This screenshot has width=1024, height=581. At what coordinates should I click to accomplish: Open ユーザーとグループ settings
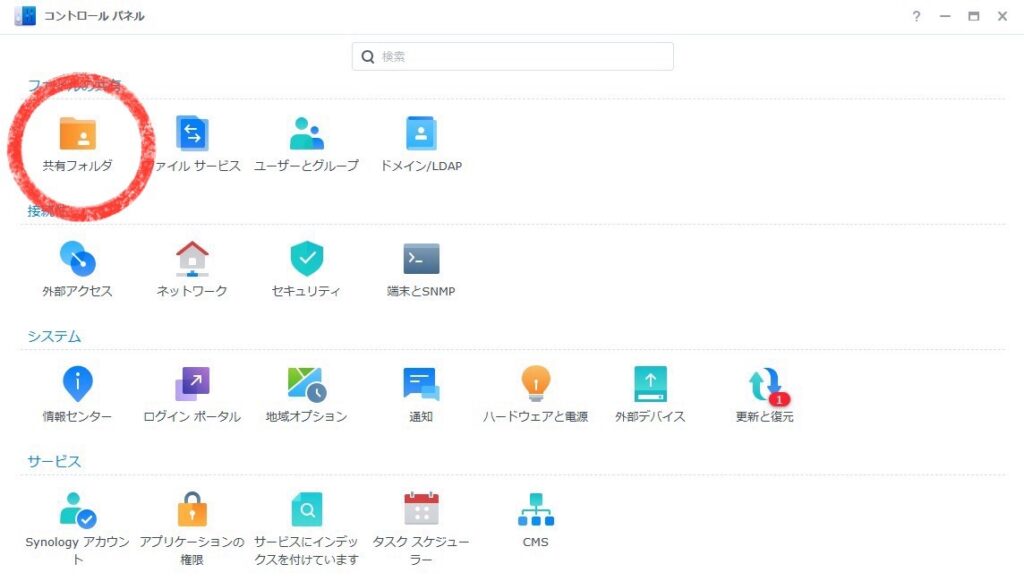[x=306, y=135]
